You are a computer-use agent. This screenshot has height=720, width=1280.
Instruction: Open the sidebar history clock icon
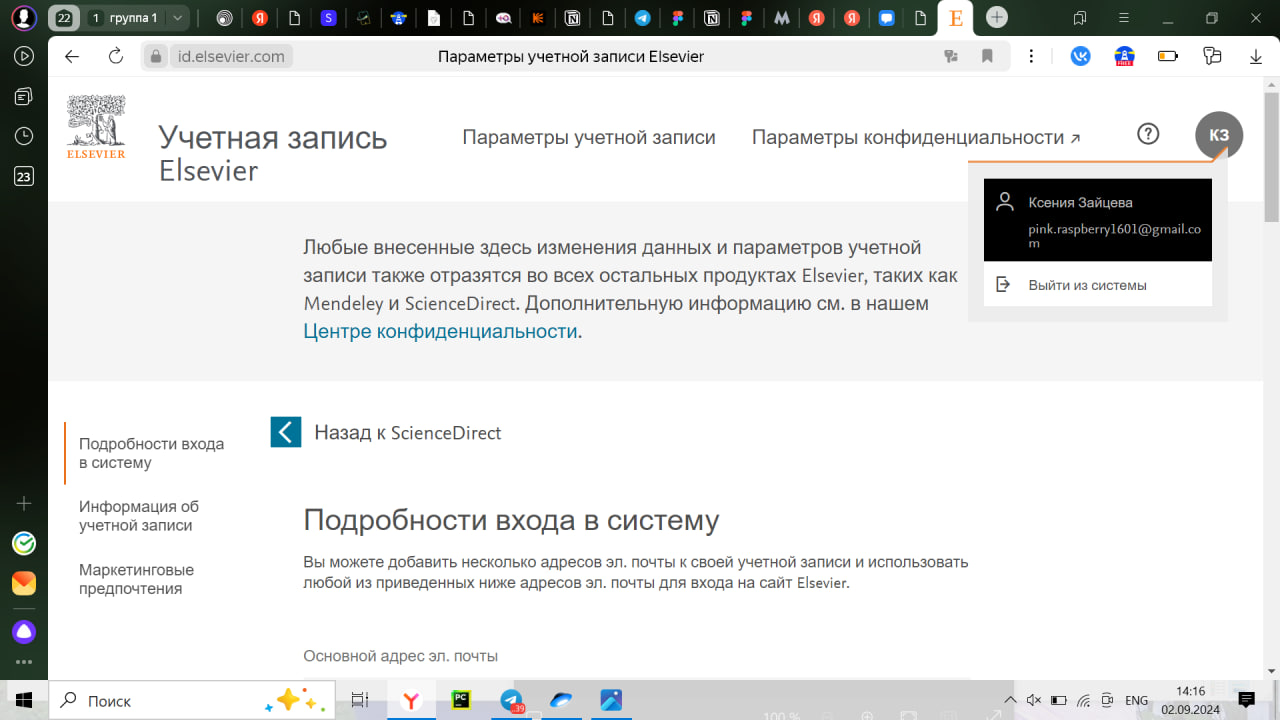pos(24,136)
